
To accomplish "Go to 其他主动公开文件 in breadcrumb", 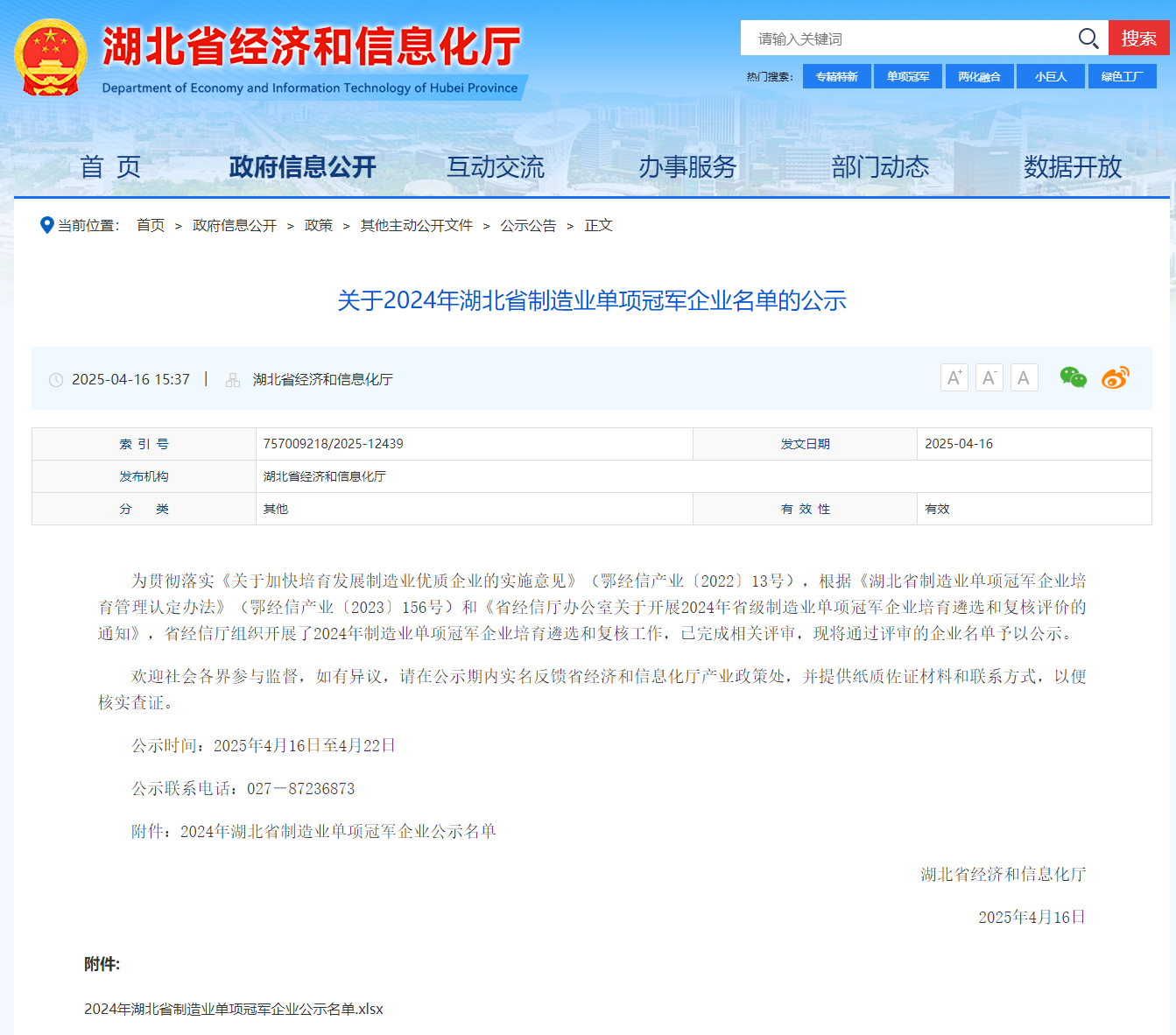I will [417, 225].
